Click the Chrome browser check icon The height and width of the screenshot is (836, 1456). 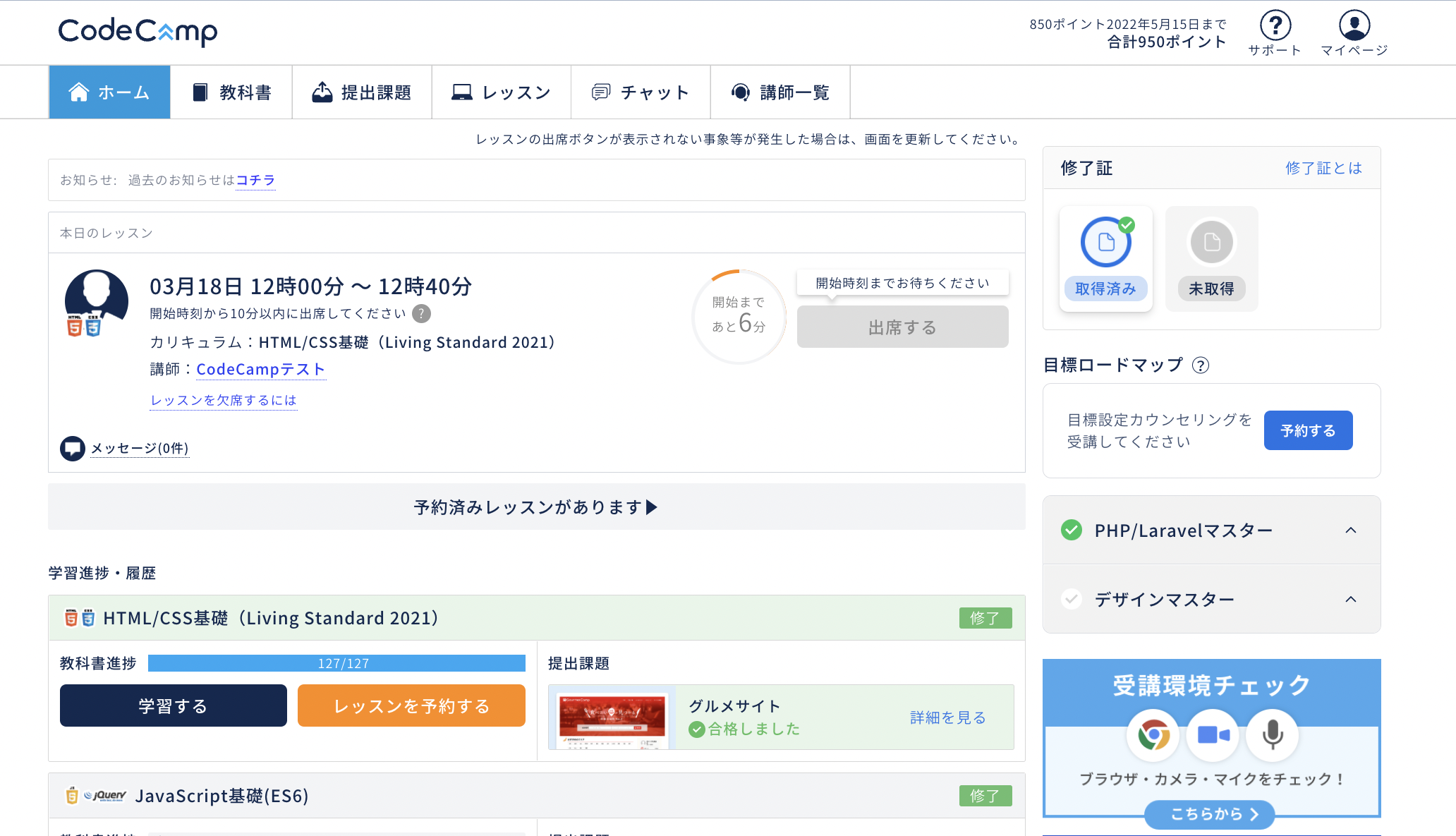pyautogui.click(x=1153, y=735)
